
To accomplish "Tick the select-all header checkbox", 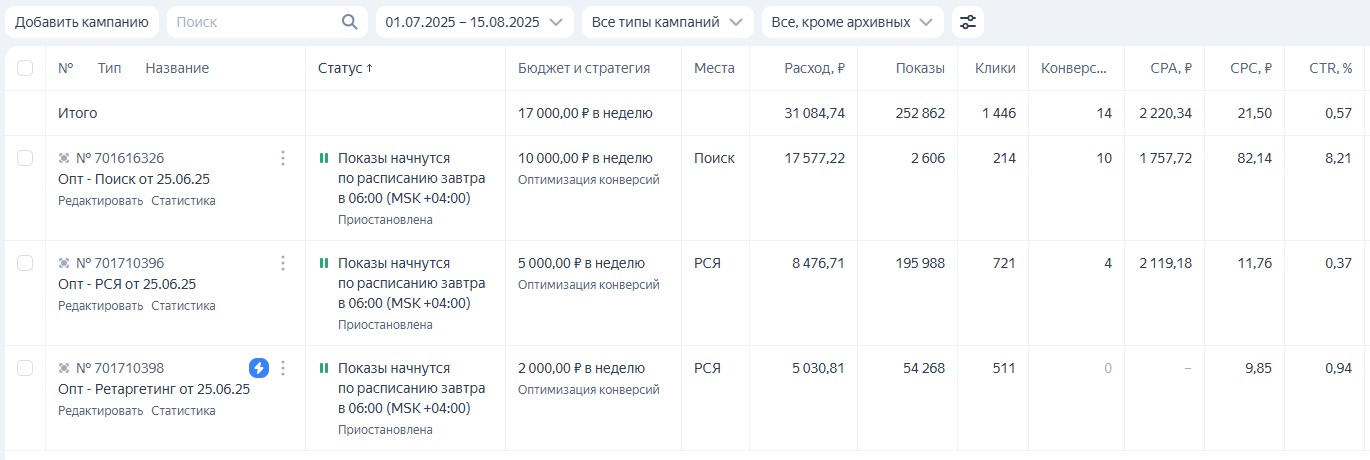I will click(25, 68).
